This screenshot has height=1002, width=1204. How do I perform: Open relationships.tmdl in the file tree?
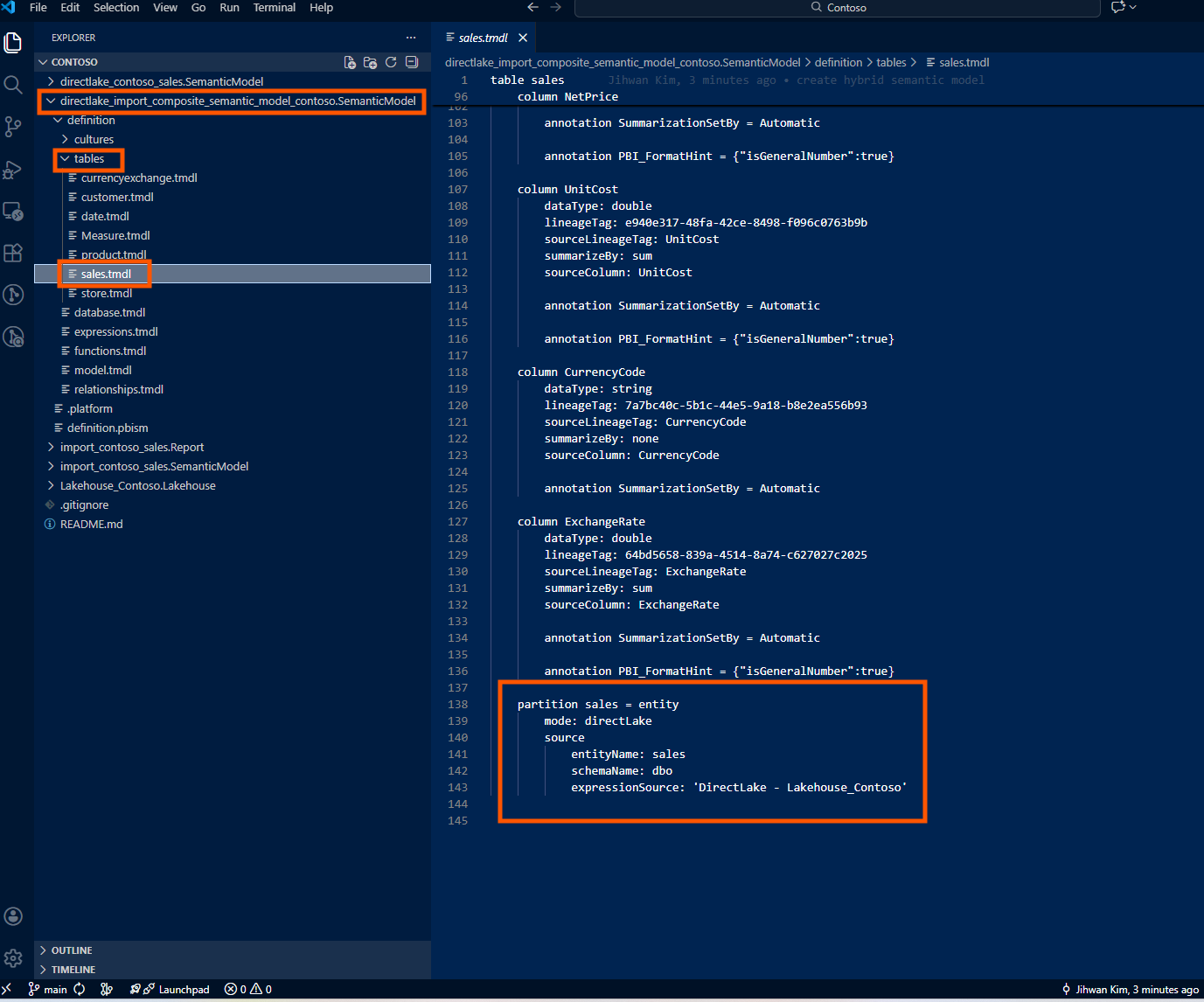click(x=233, y=389)
